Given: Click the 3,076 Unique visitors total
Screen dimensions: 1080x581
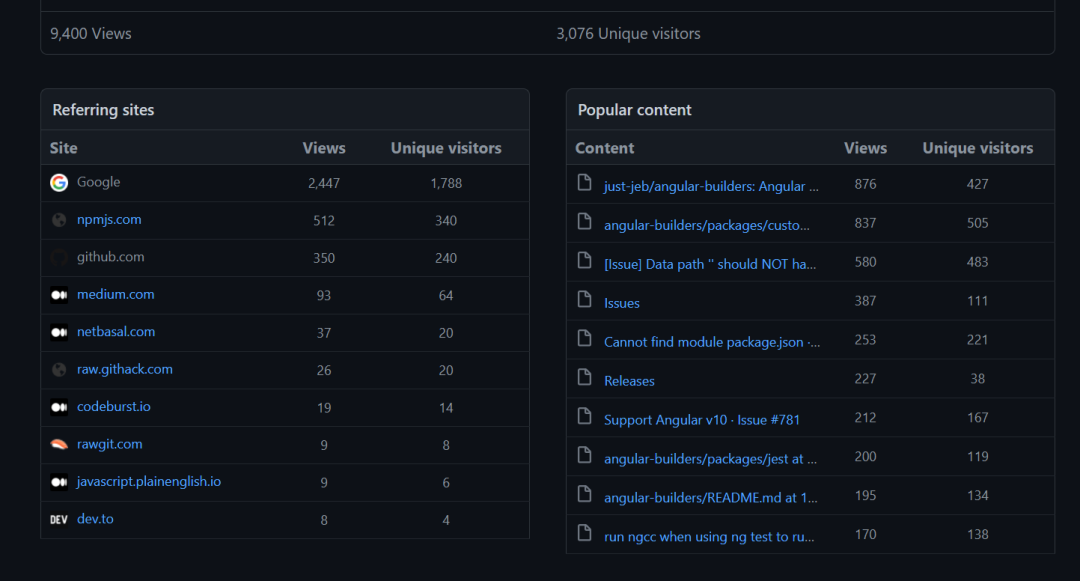Looking at the screenshot, I should coord(628,34).
